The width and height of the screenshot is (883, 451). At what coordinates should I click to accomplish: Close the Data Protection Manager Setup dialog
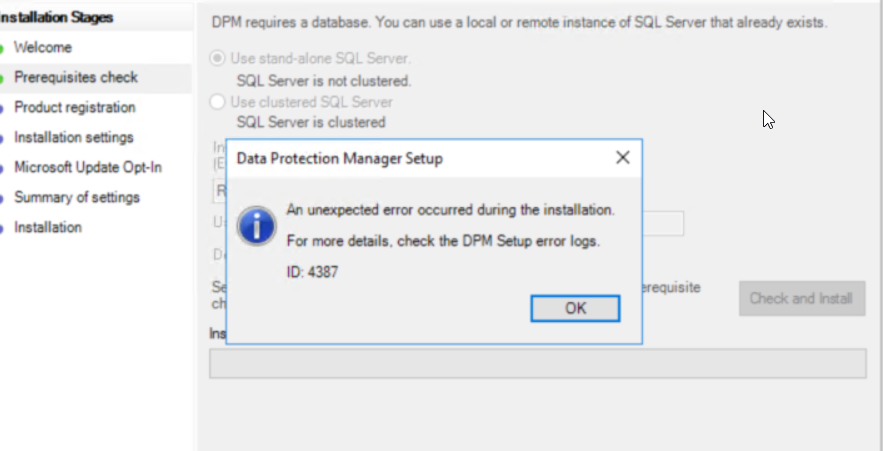pos(622,158)
